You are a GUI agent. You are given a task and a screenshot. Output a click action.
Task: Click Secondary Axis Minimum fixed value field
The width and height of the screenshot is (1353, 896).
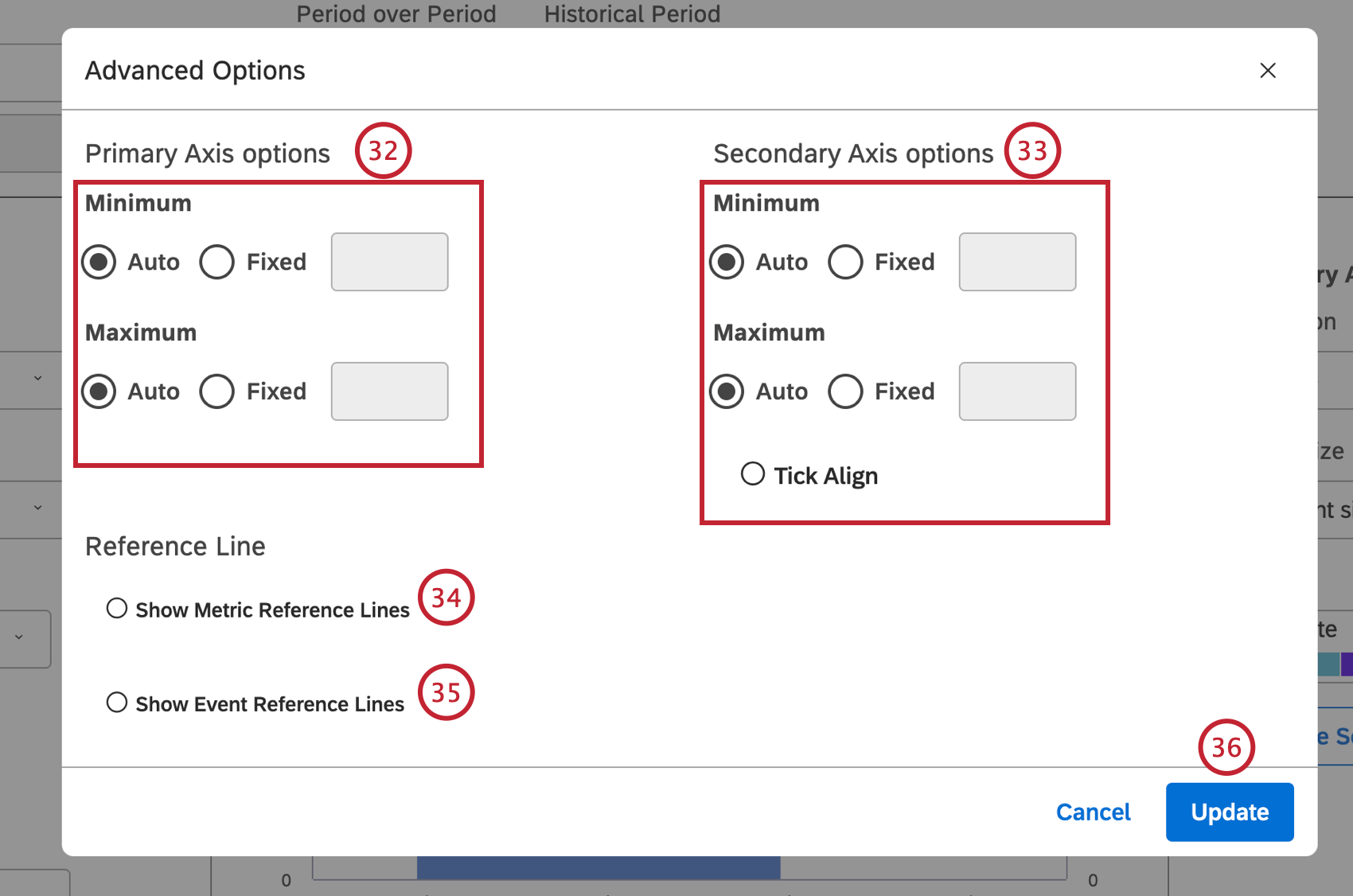pyautogui.click(x=1017, y=262)
